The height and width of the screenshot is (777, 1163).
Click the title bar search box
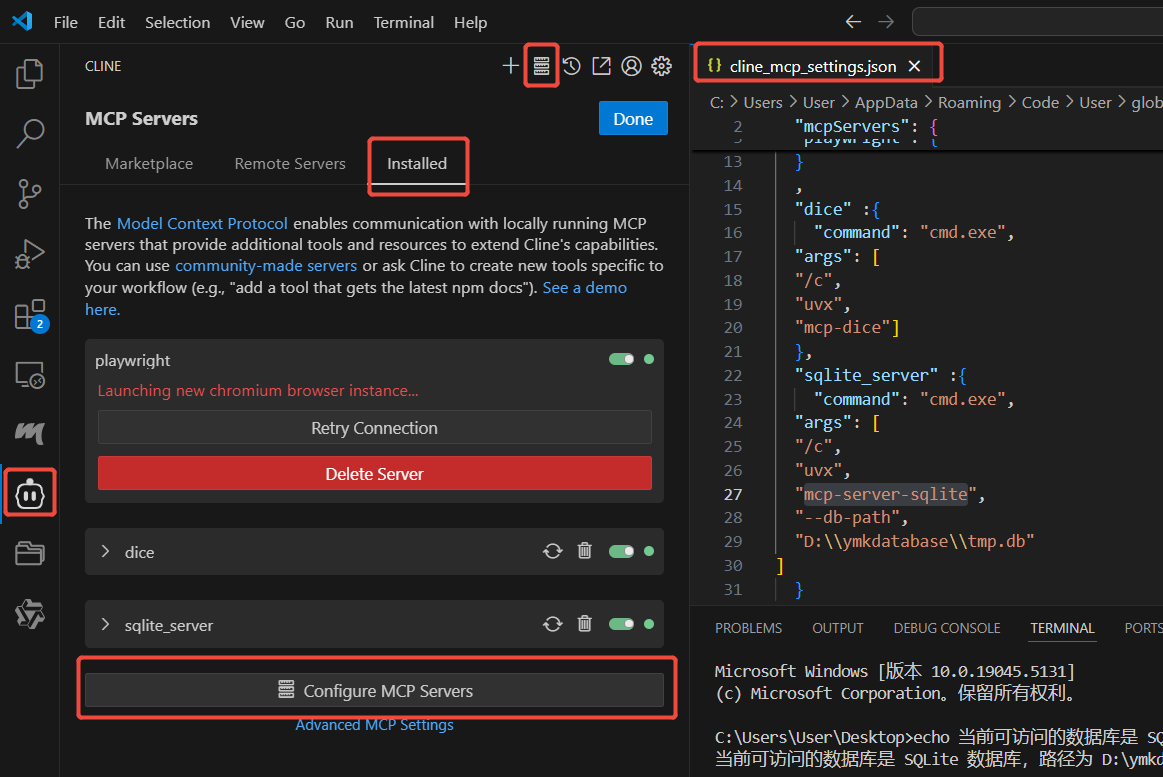(1037, 22)
